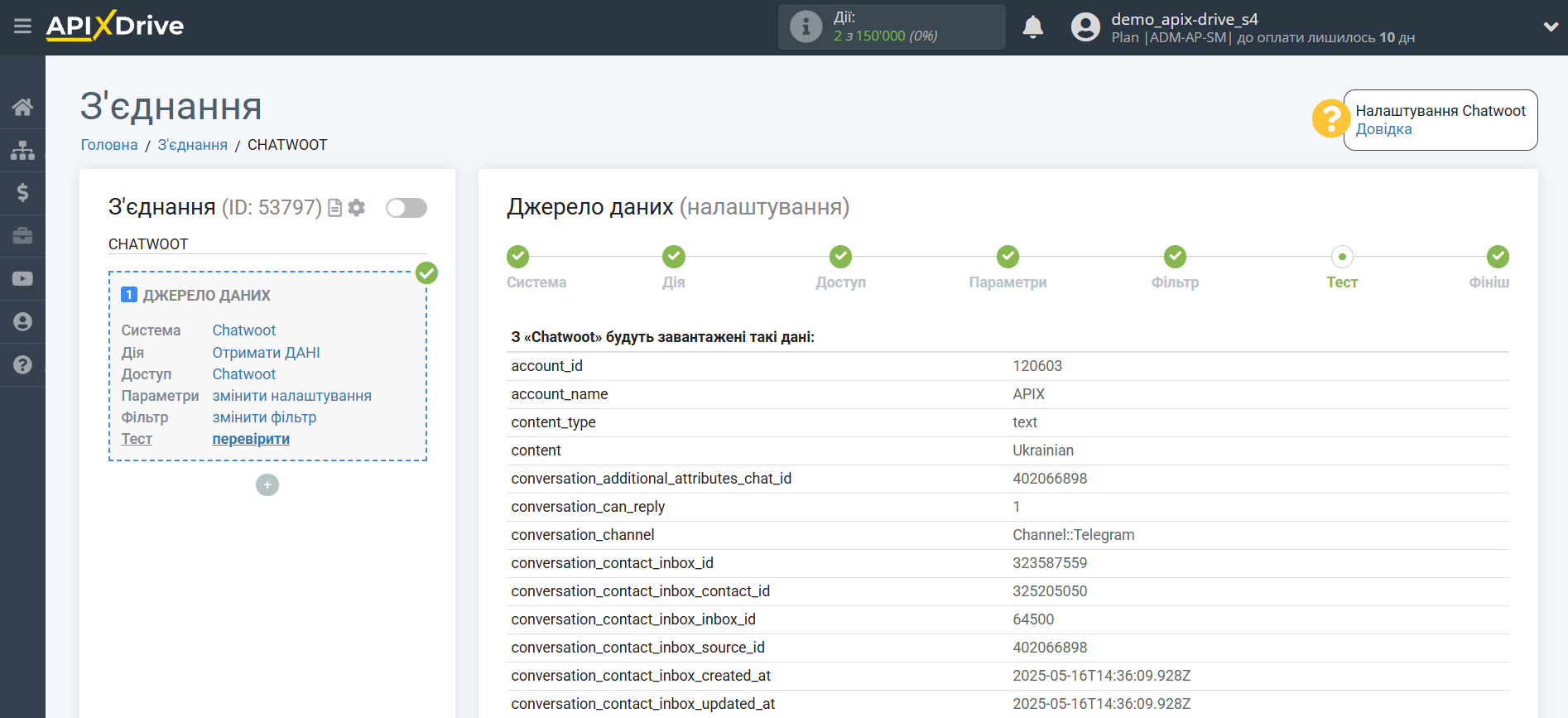1568x718 pixels.
Task: Go to the Доступ step
Action: pos(841,257)
